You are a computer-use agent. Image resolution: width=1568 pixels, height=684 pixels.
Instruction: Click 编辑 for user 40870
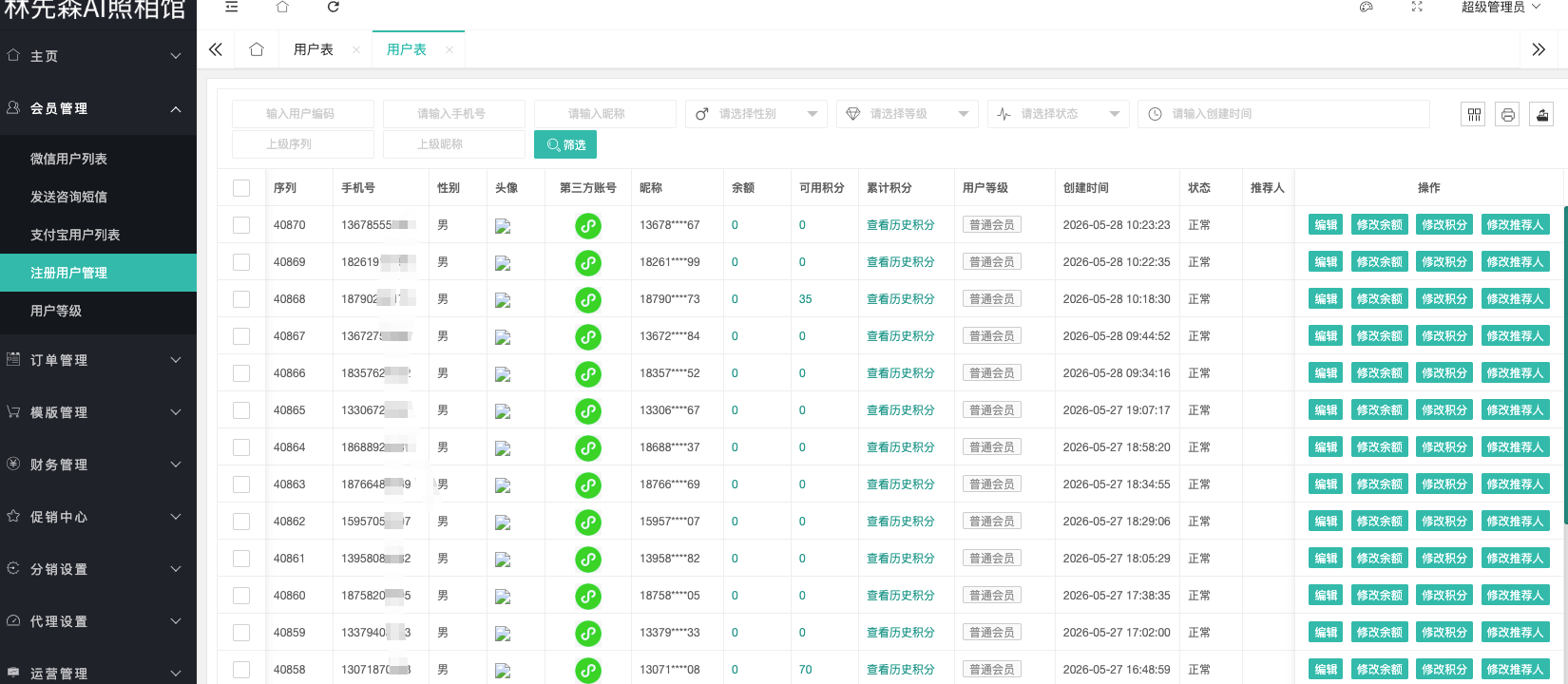tap(1326, 225)
